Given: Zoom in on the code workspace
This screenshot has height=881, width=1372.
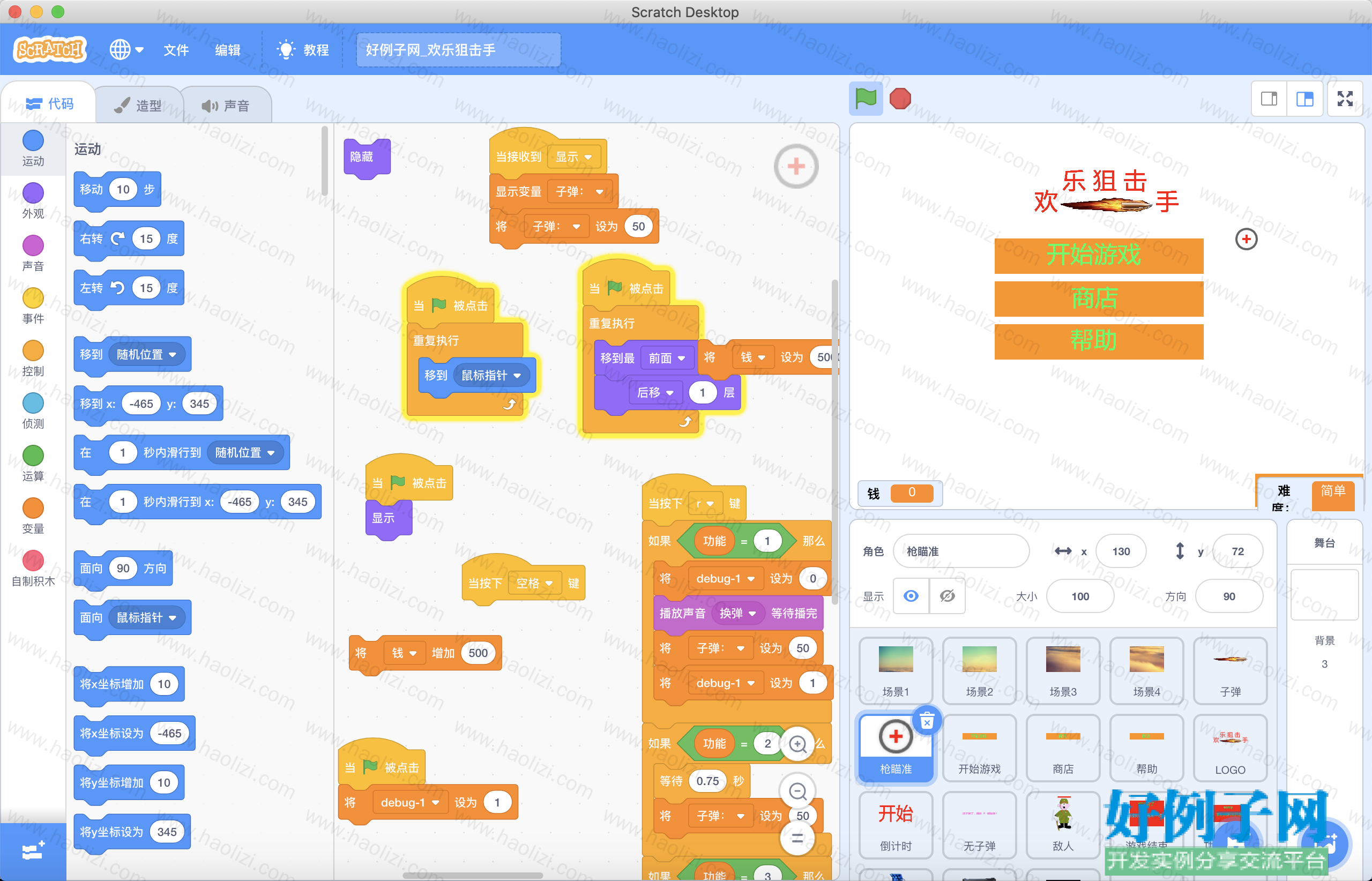Looking at the screenshot, I should point(797,744).
